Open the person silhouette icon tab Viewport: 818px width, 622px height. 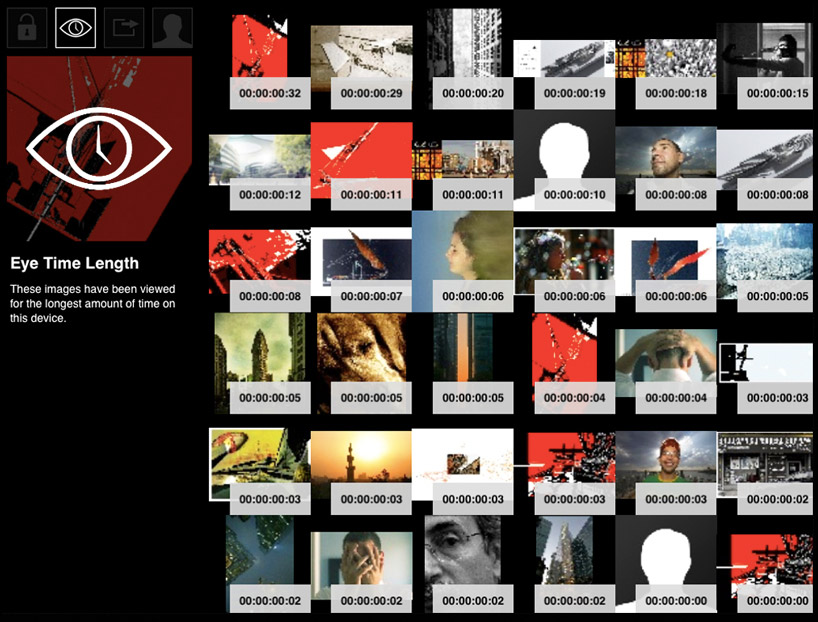point(172,28)
